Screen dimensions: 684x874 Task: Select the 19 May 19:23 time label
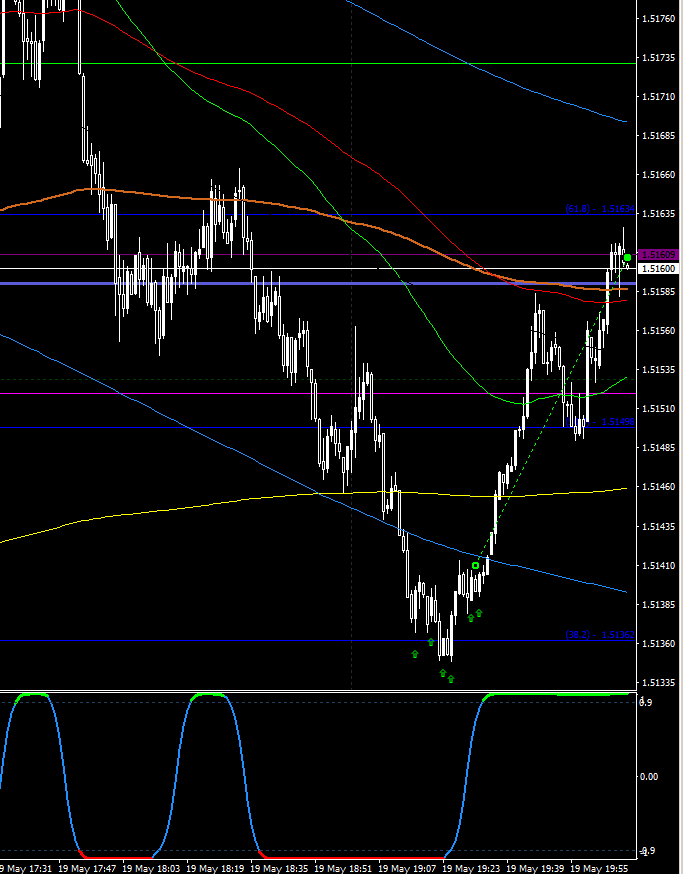click(472, 868)
